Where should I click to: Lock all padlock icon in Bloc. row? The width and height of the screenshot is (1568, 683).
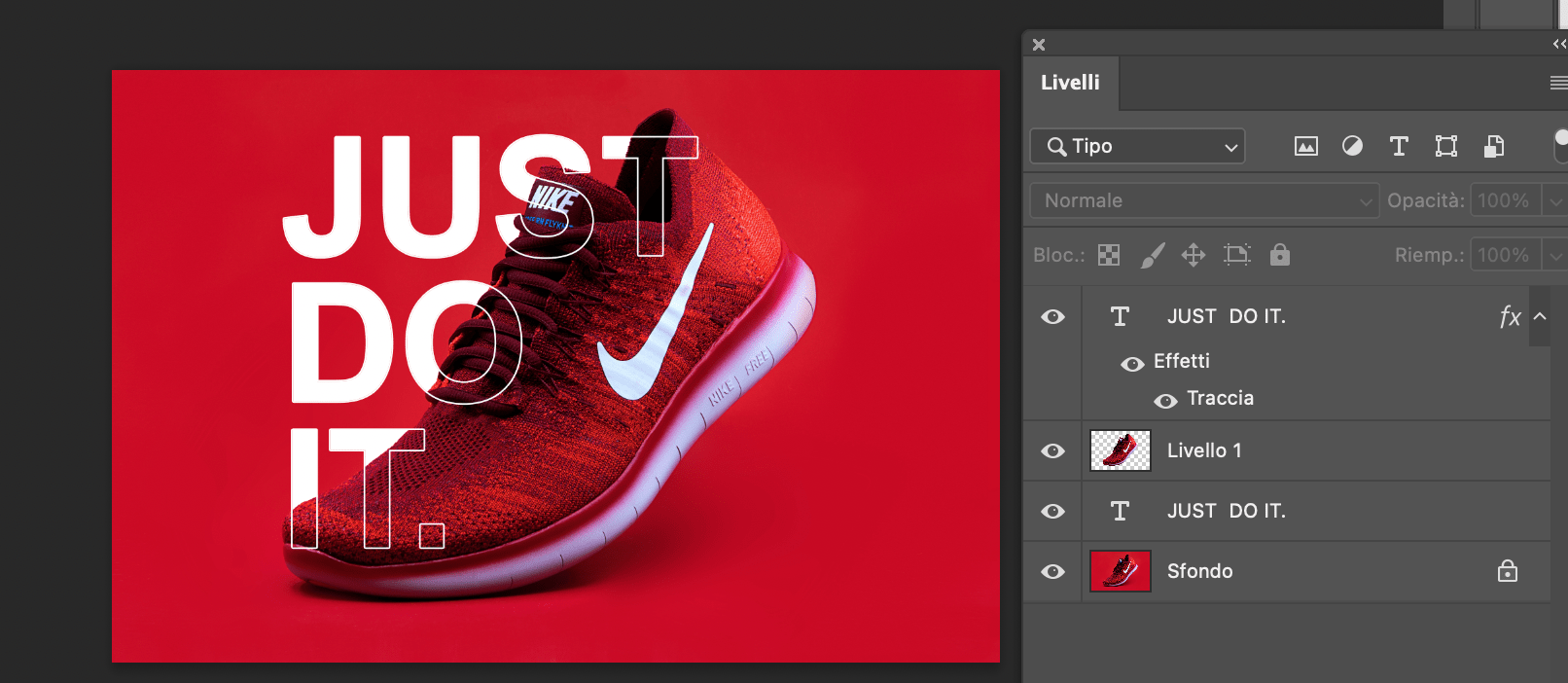click(1280, 254)
